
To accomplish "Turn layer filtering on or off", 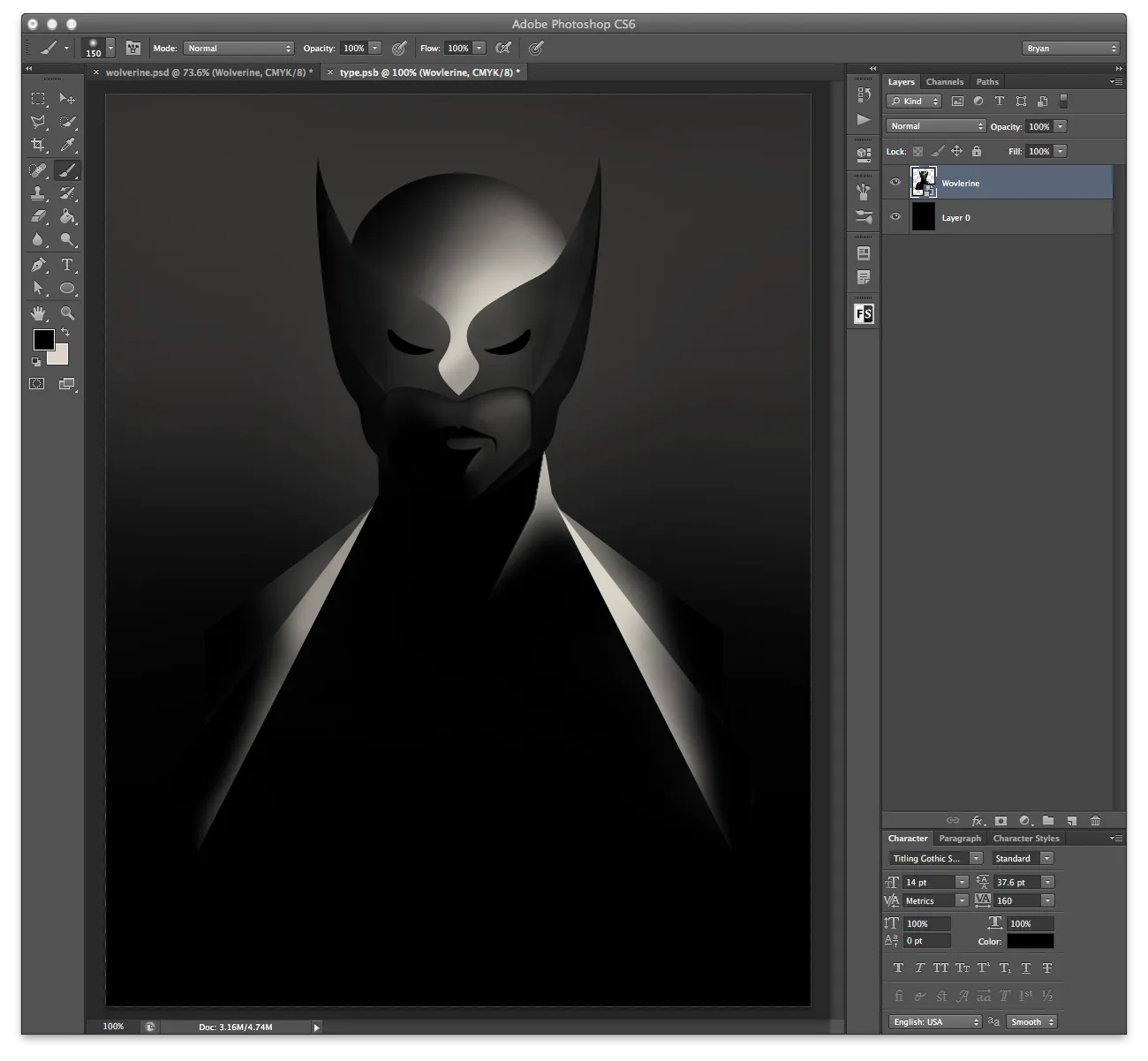I will click(x=1063, y=101).
